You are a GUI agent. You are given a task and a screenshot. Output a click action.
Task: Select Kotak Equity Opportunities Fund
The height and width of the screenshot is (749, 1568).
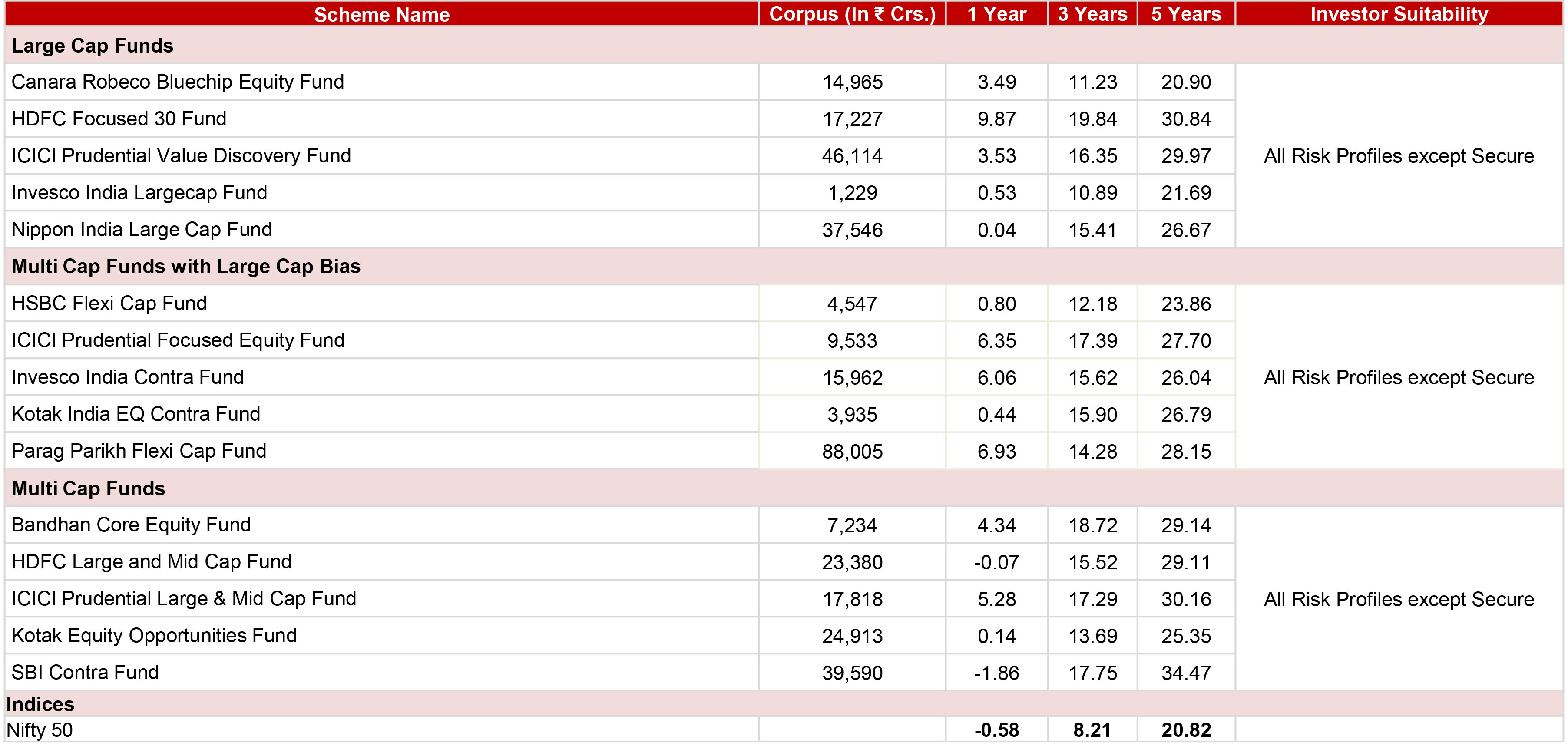pyautogui.click(x=154, y=636)
